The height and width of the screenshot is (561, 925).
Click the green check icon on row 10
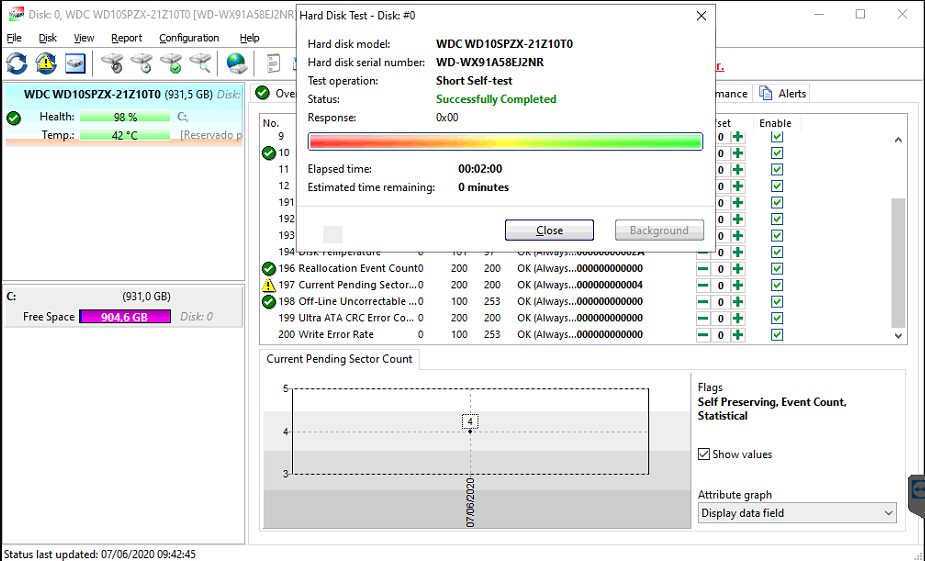pos(268,153)
